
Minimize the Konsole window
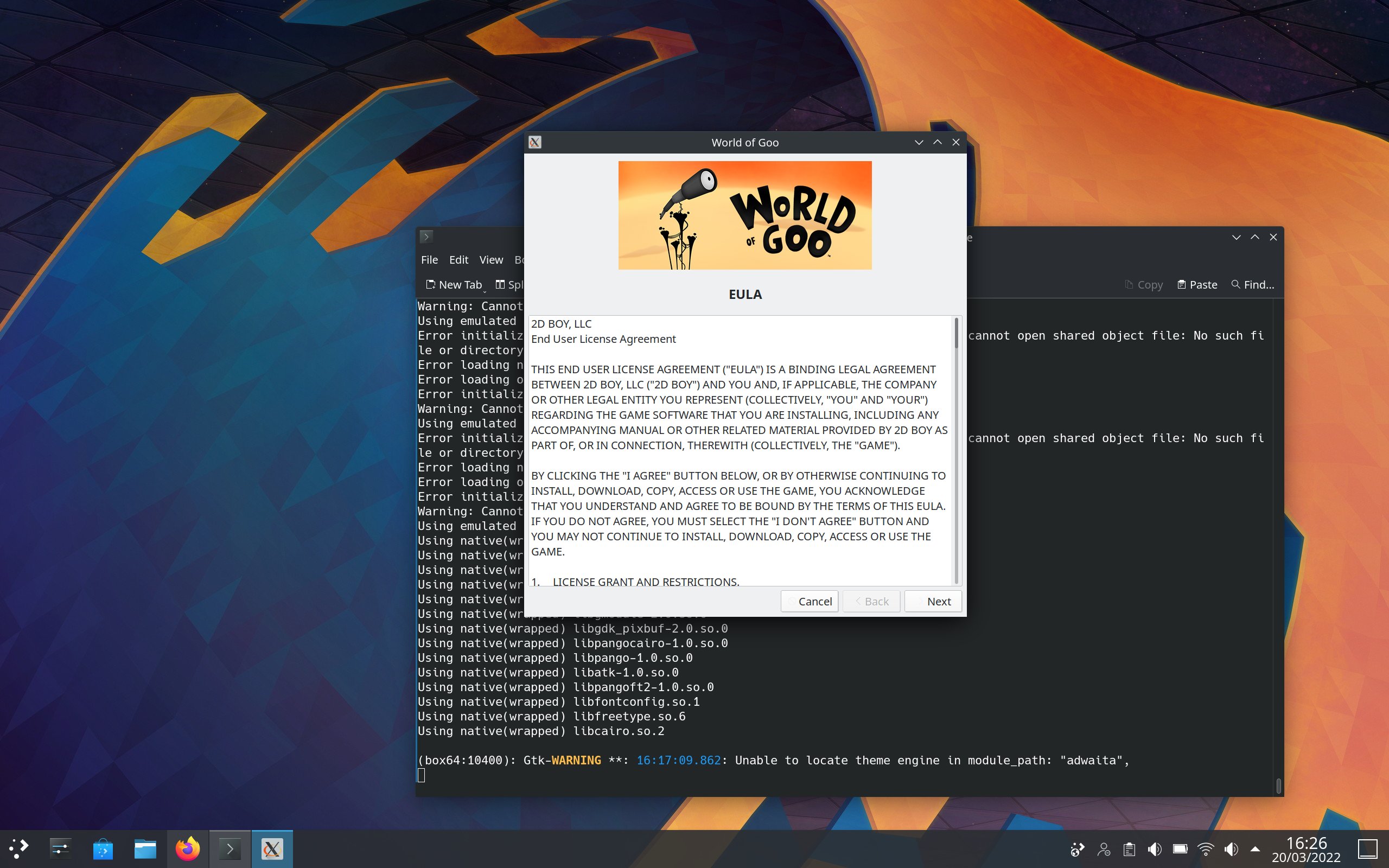(1237, 237)
